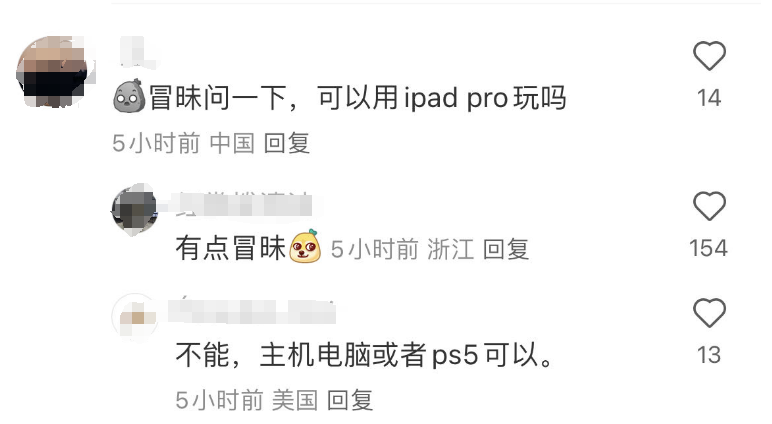Open avatar of the ps5 replier

click(x=134, y=316)
